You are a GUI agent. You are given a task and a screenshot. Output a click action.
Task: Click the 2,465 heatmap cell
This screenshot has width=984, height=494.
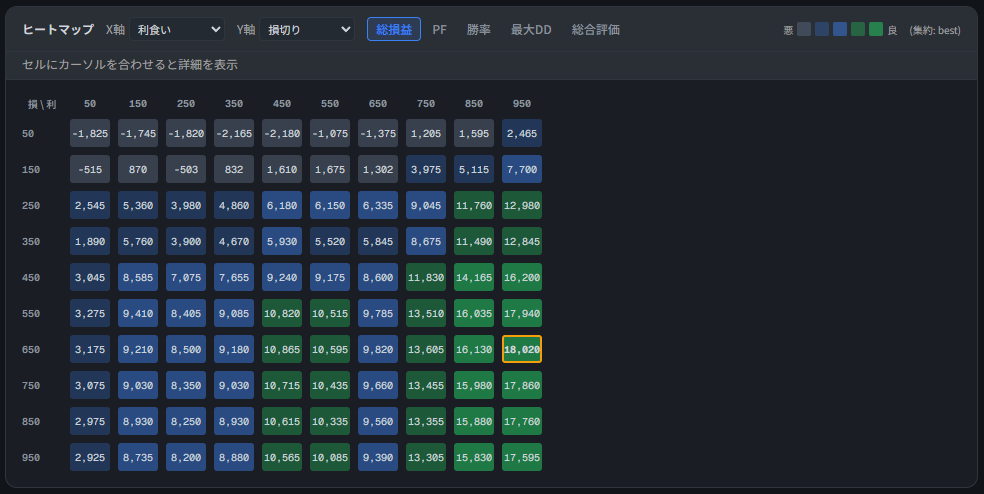coord(521,133)
